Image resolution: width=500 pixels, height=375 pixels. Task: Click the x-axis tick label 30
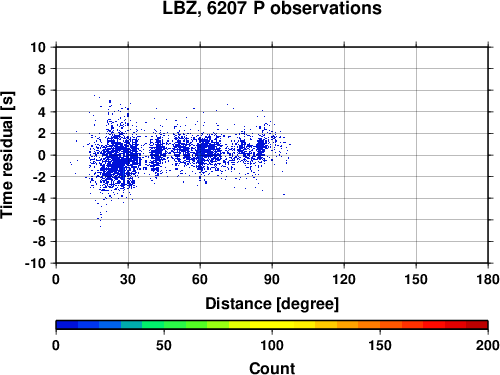(x=128, y=279)
